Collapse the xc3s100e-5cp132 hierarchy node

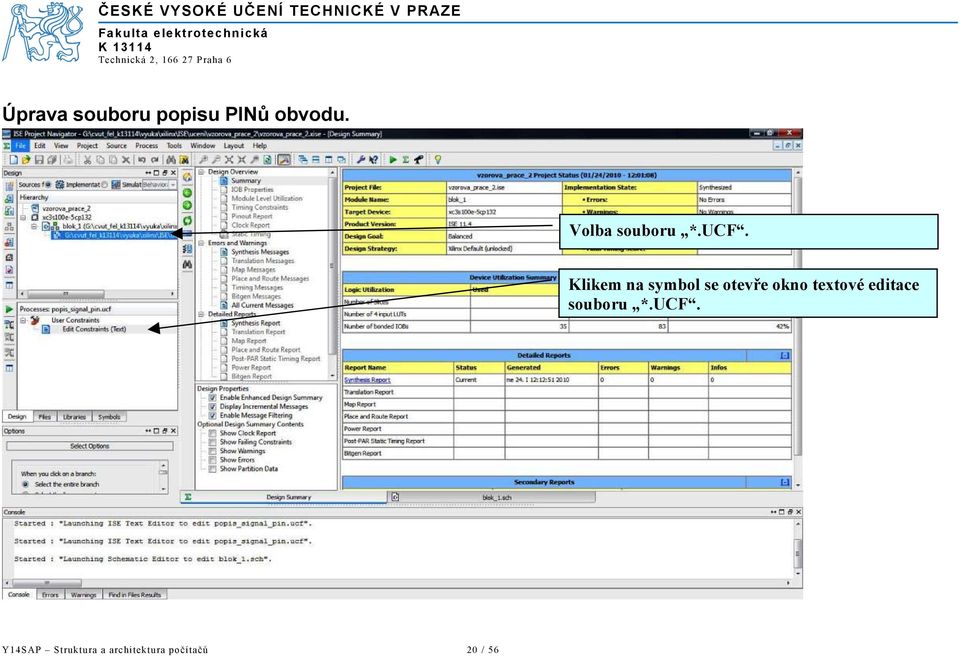coord(23,217)
